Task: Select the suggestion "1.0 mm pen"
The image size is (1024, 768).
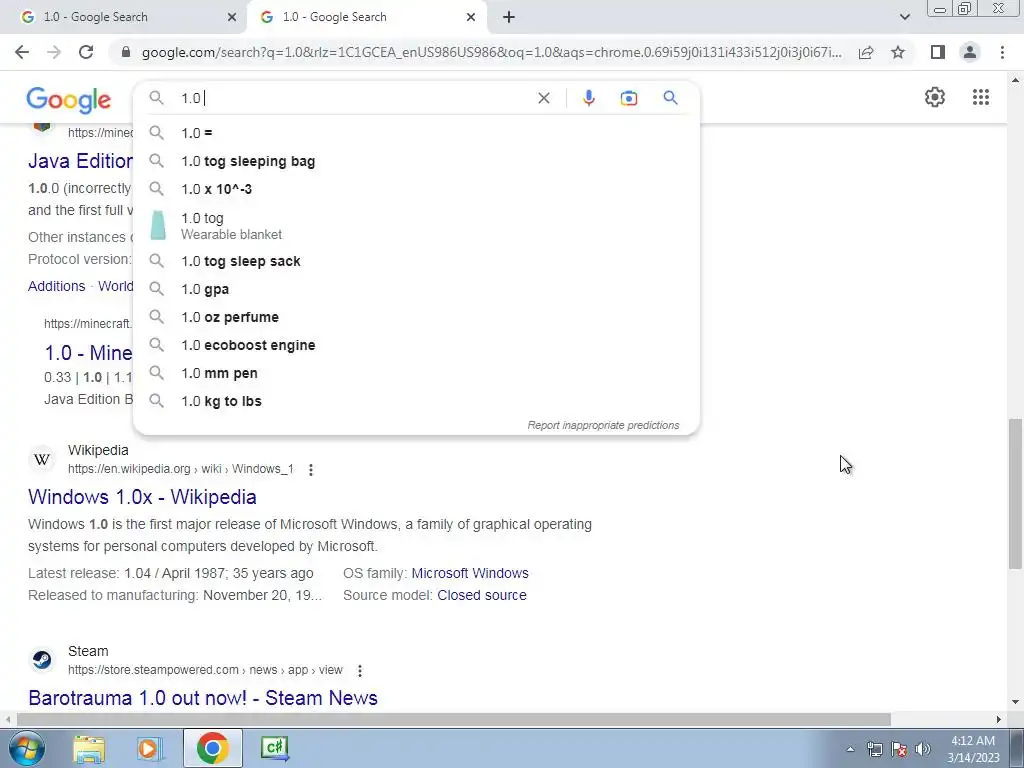Action: pos(416,373)
